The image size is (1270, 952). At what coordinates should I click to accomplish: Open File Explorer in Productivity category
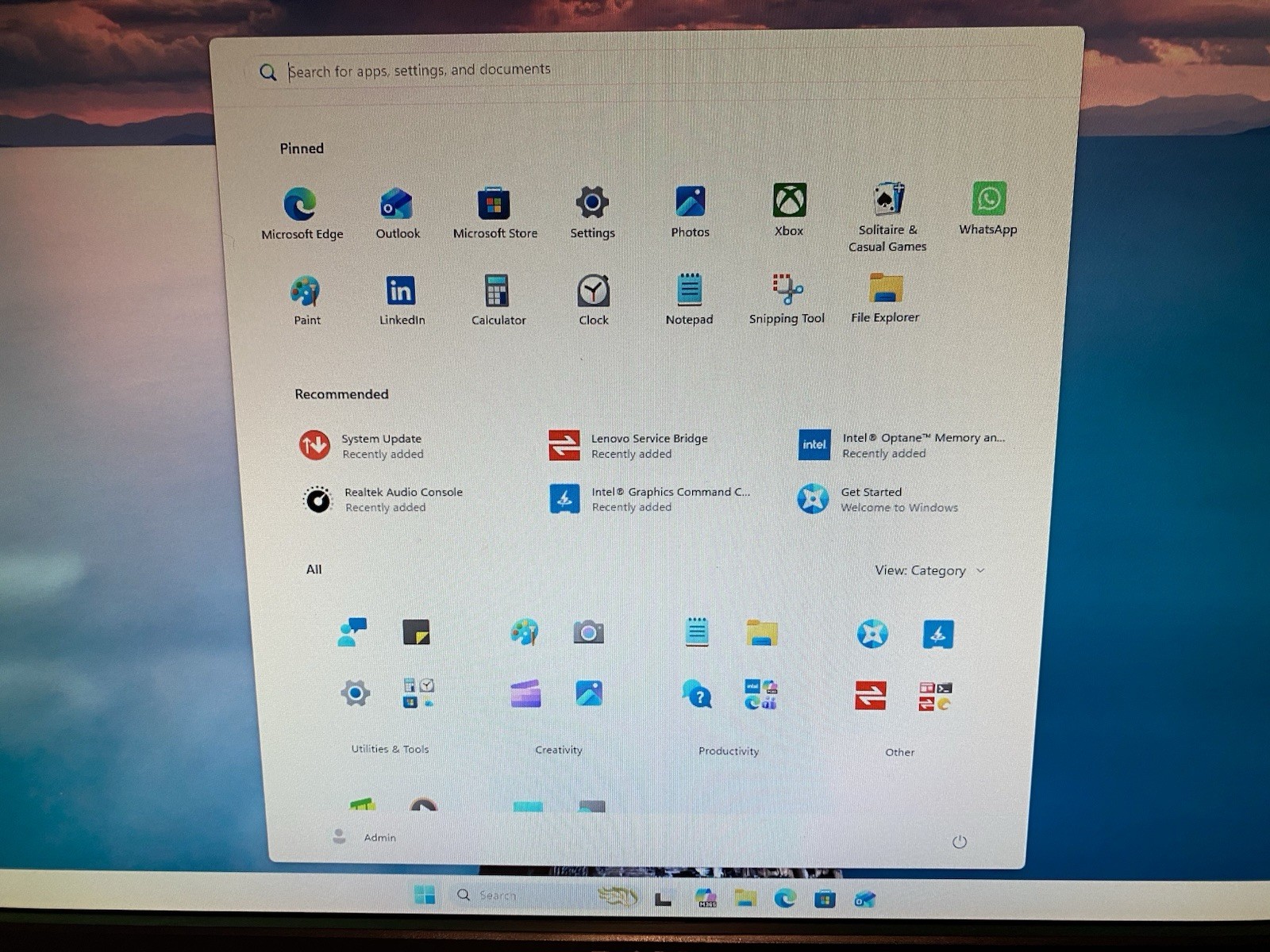762,633
